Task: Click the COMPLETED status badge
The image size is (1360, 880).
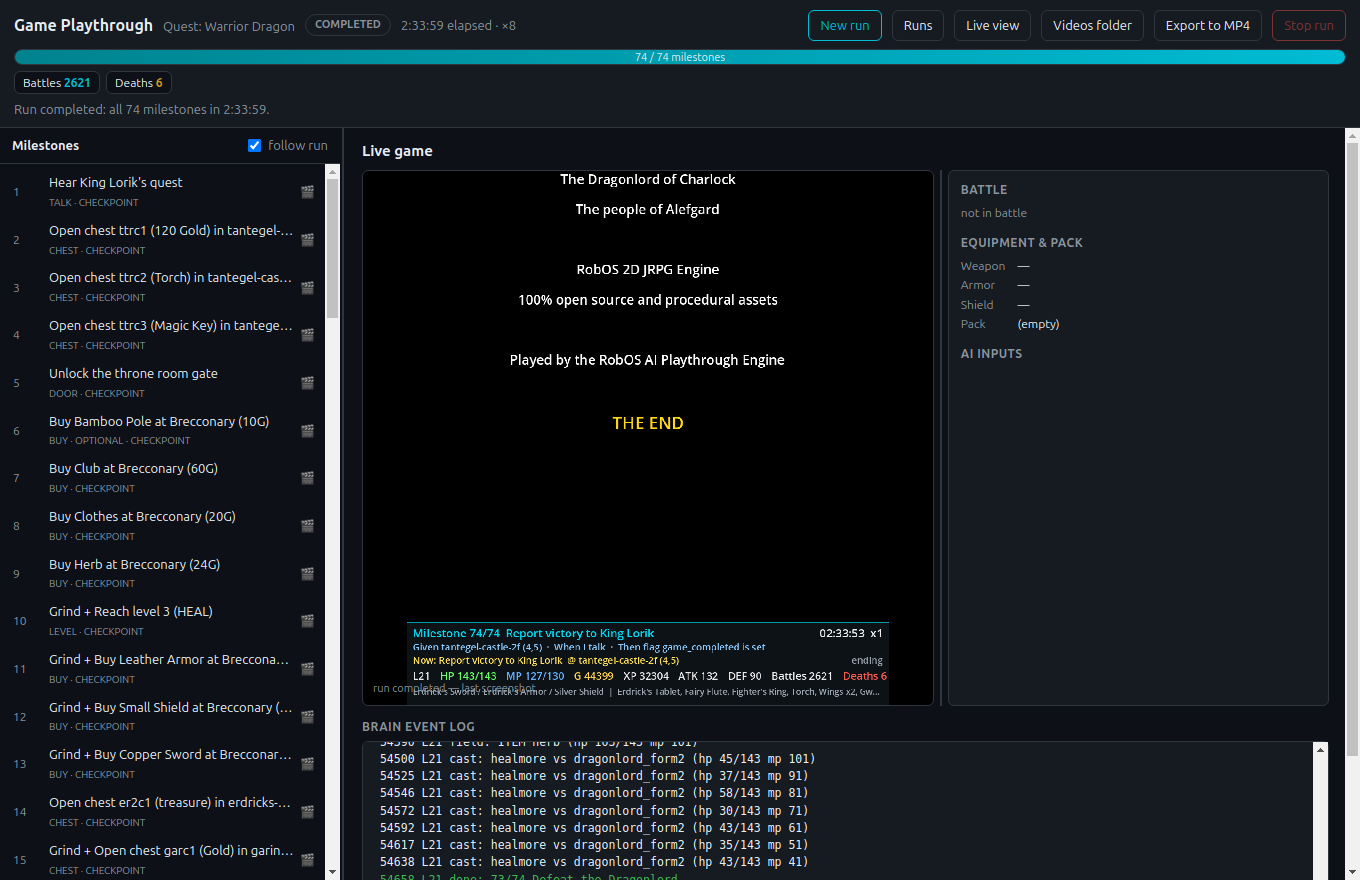Action: click(x=348, y=24)
